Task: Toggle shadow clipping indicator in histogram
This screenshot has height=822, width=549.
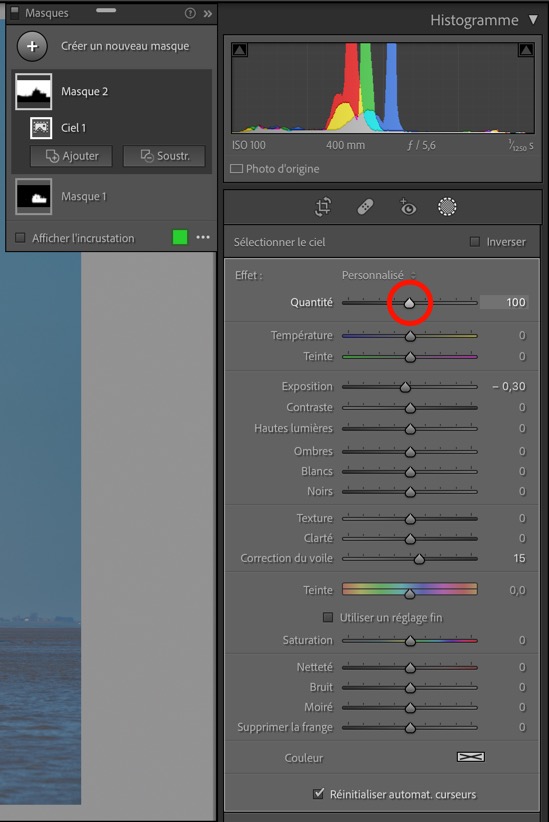Action: coord(240,50)
